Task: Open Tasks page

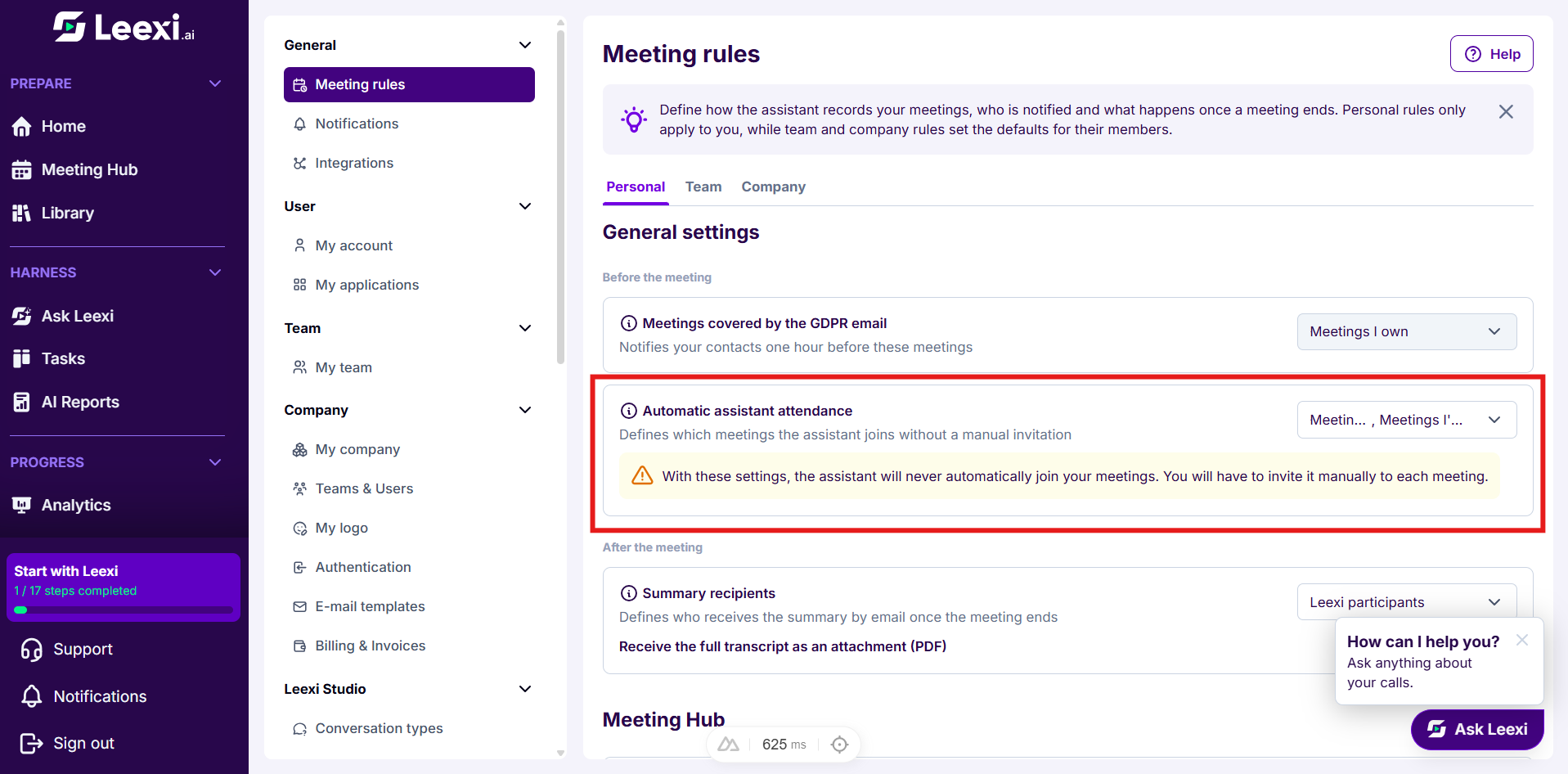Action: (x=48, y=358)
